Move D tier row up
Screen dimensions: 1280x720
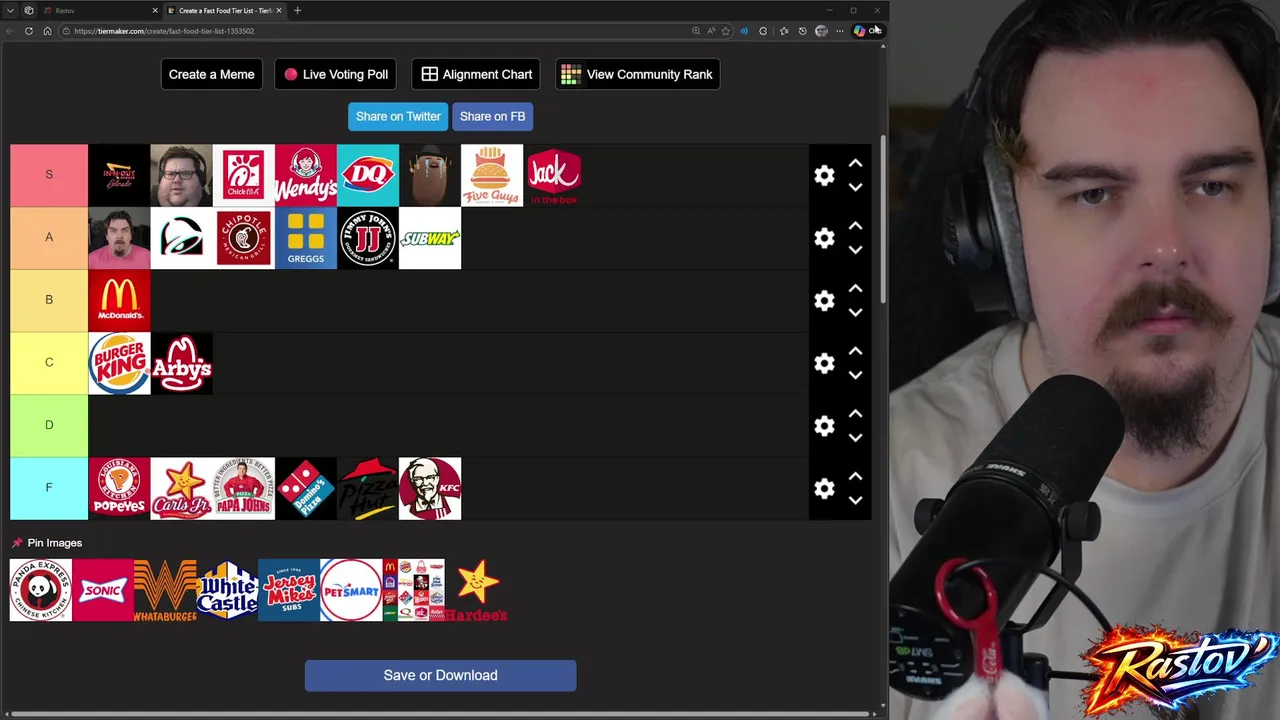coord(855,413)
